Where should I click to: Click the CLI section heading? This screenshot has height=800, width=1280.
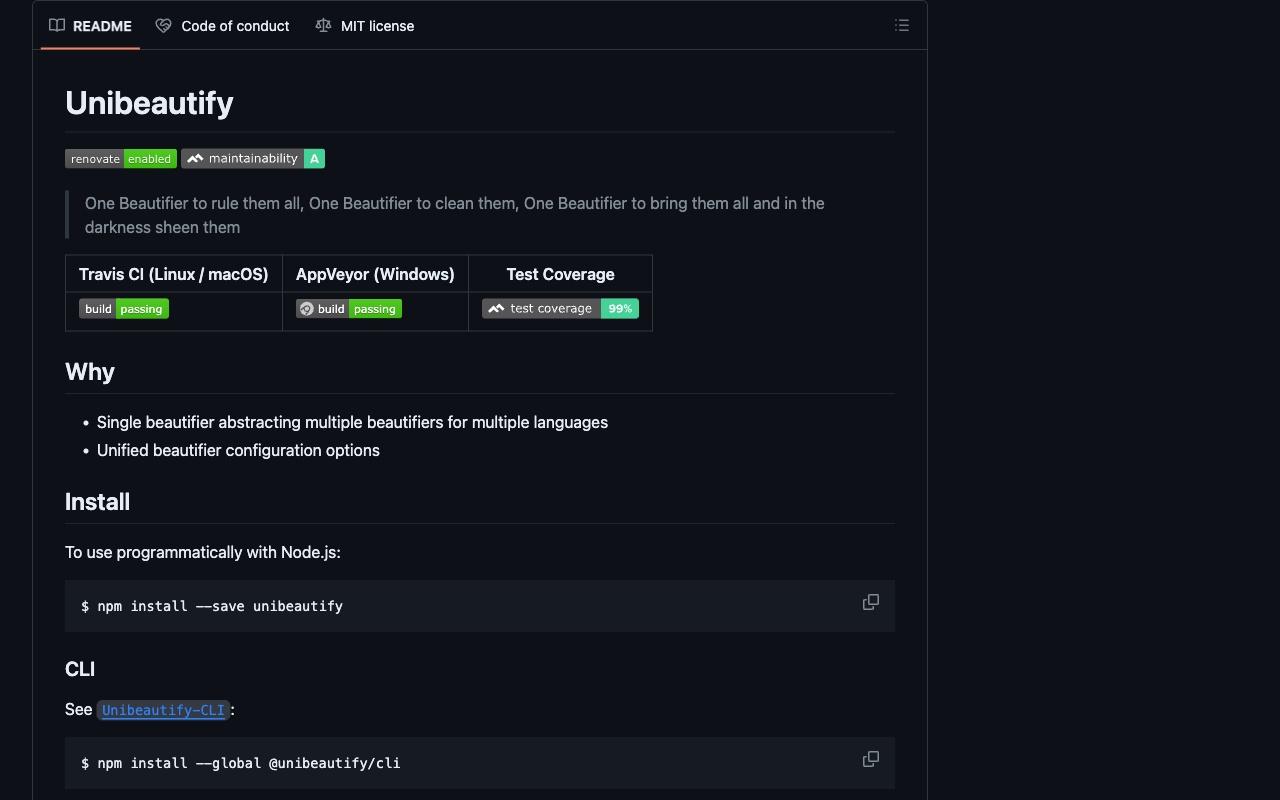[x=80, y=669]
